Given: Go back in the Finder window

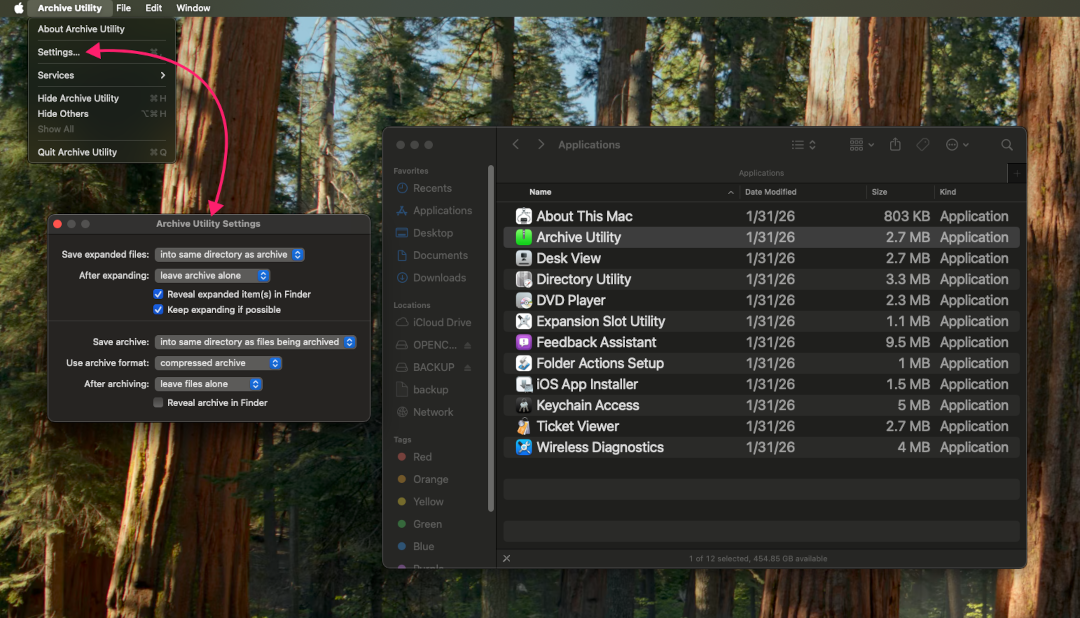Looking at the screenshot, I should (515, 145).
